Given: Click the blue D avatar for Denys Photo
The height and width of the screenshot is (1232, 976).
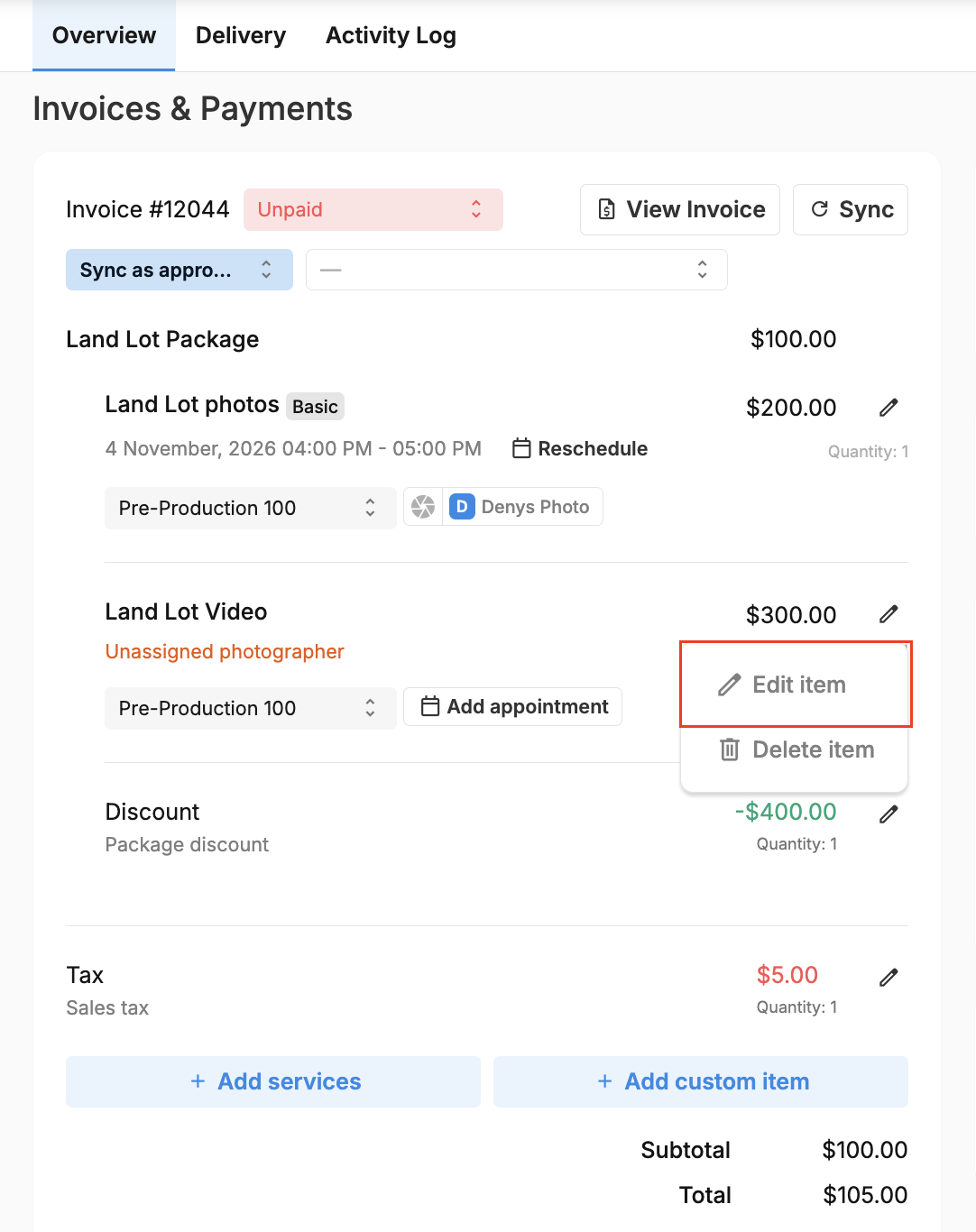Looking at the screenshot, I should coord(462,507).
